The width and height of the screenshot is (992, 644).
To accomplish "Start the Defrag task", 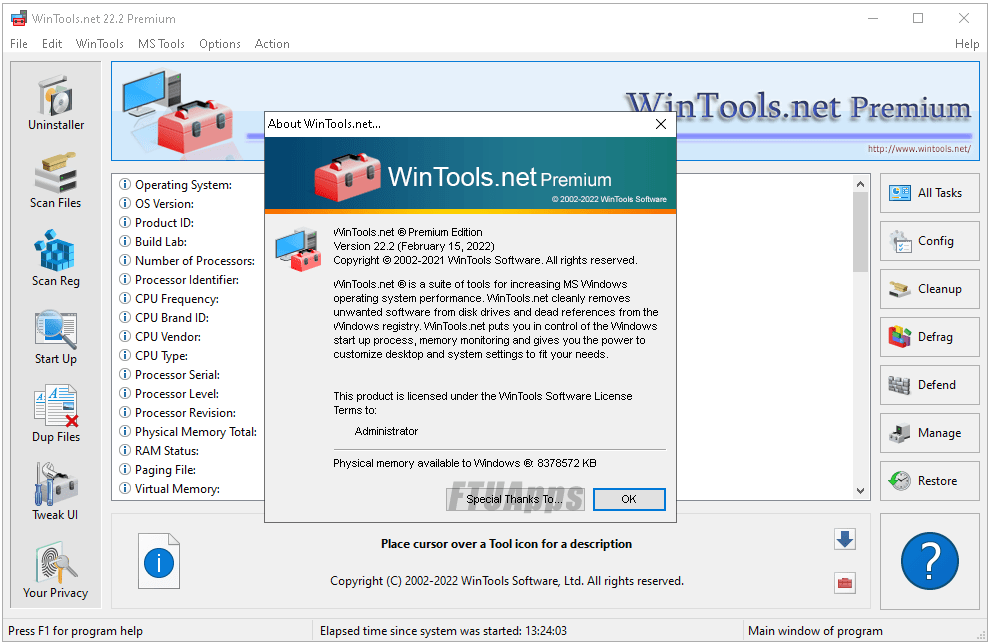I will (x=929, y=337).
